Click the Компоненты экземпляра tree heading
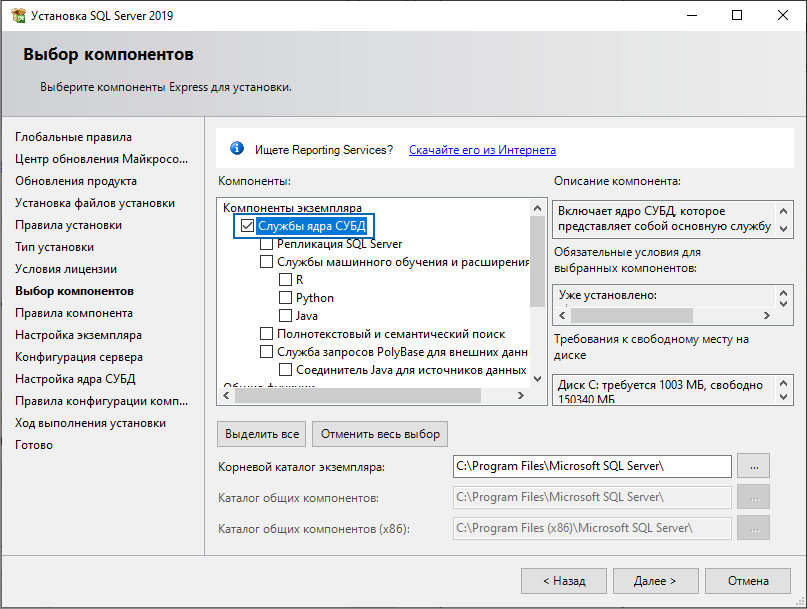Screen dimensions: 807x609 click(292, 207)
